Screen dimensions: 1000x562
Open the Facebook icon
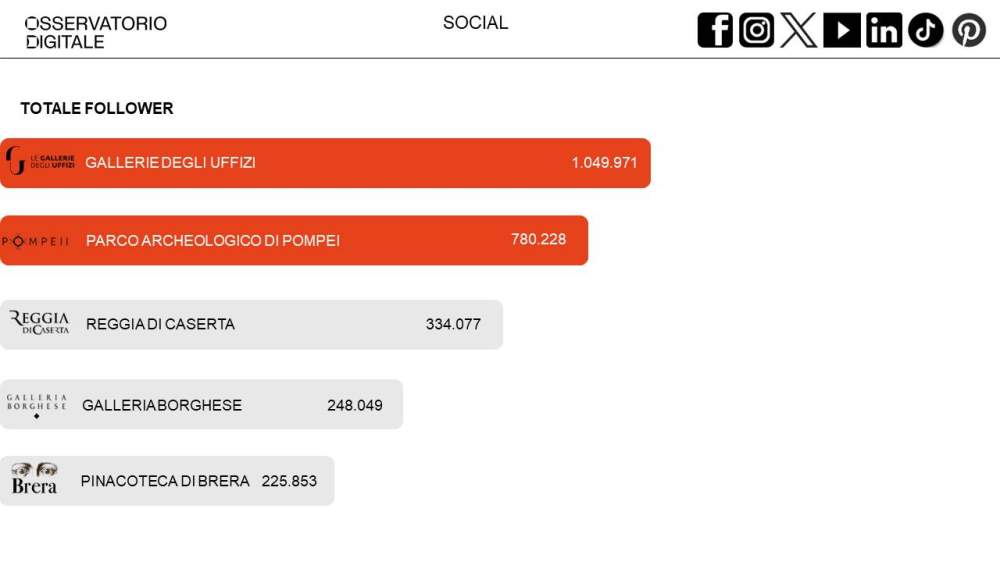tap(715, 30)
